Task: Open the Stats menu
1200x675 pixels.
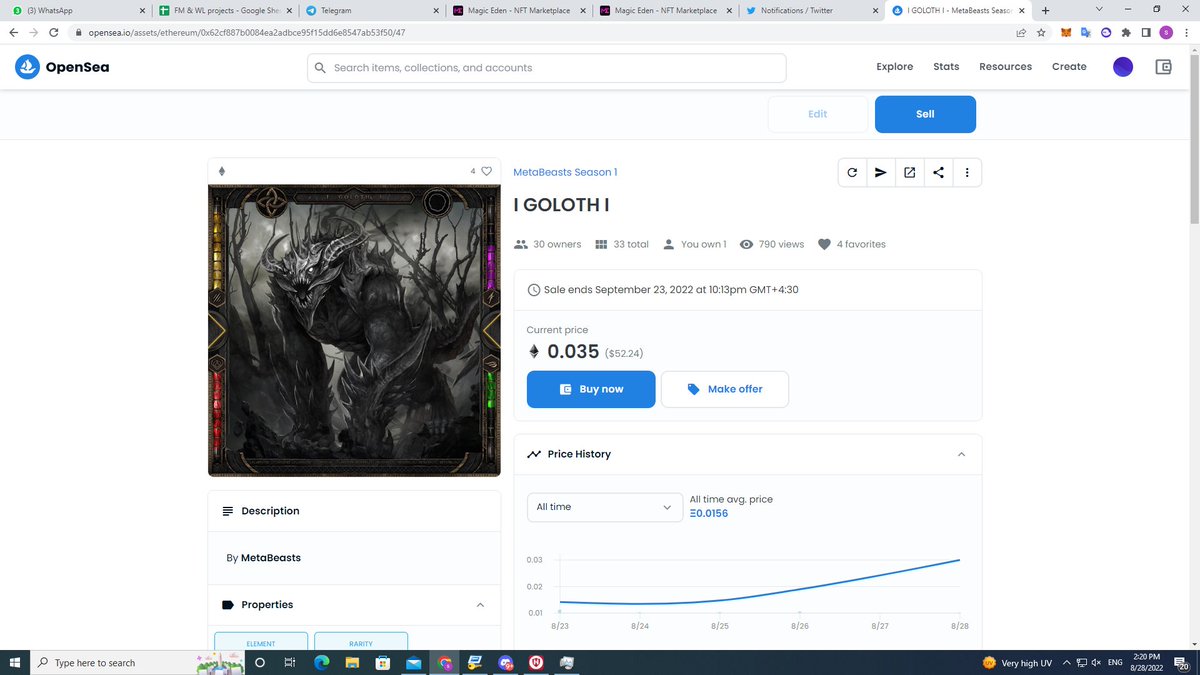Action: pos(946,67)
